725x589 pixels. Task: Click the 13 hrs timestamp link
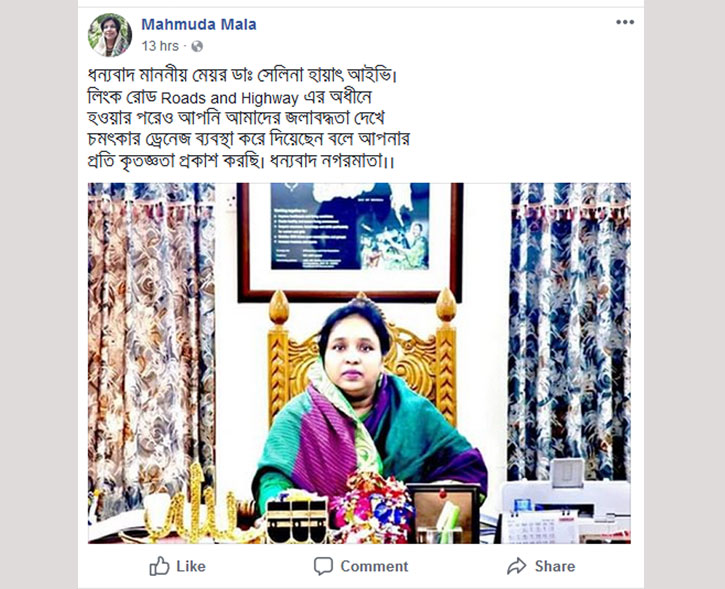point(160,46)
